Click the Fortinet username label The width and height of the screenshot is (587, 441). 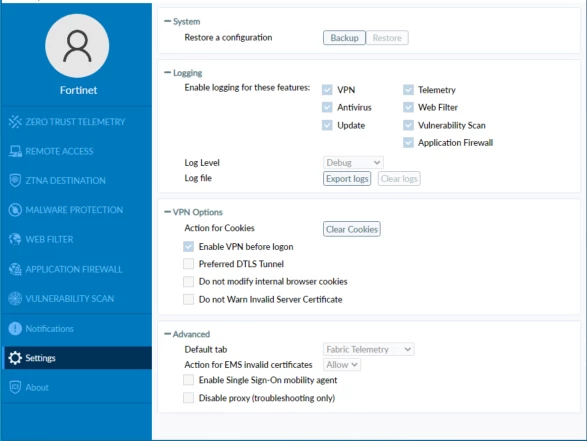pos(78,90)
